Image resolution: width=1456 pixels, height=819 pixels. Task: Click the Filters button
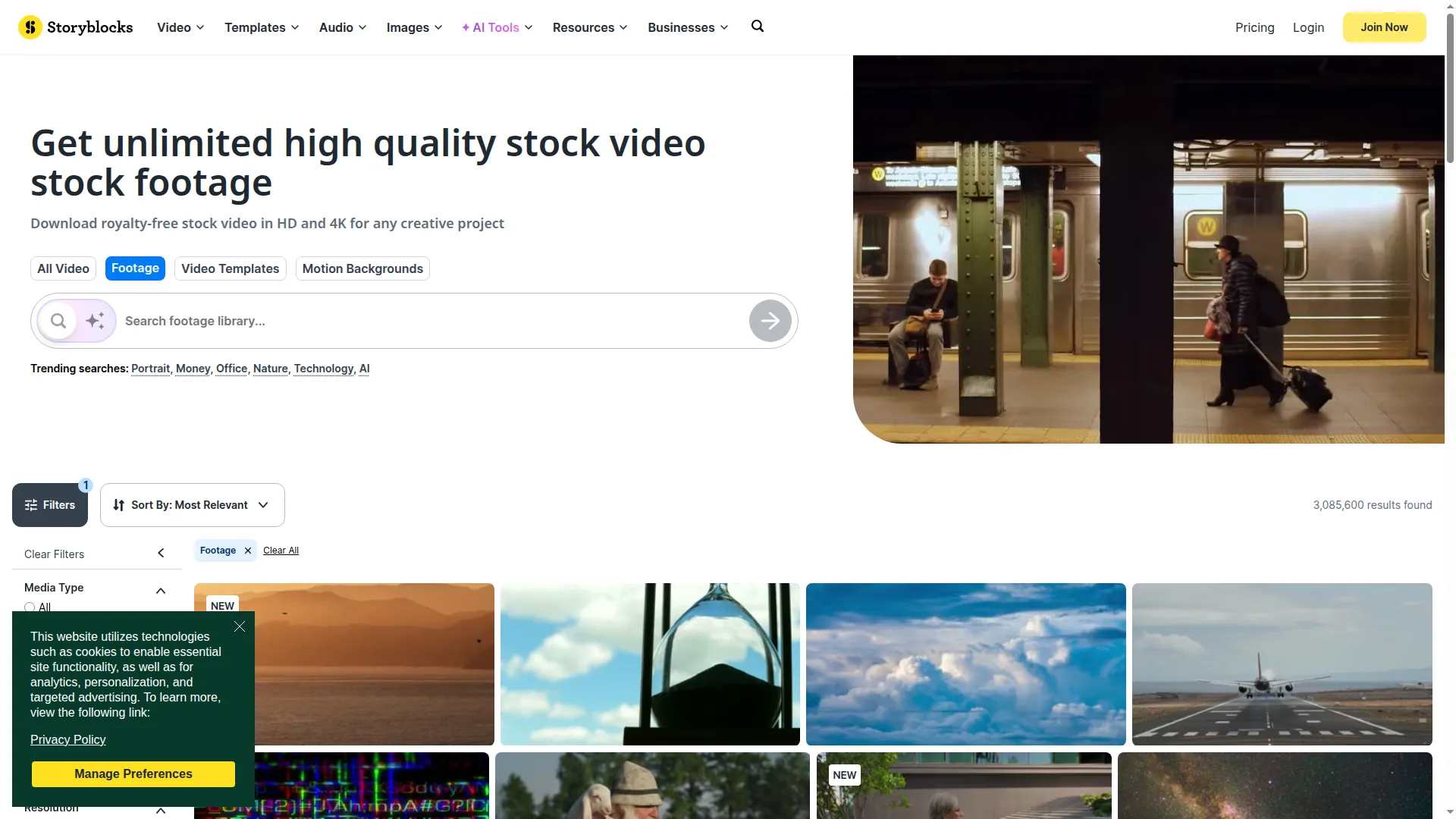pyautogui.click(x=50, y=505)
